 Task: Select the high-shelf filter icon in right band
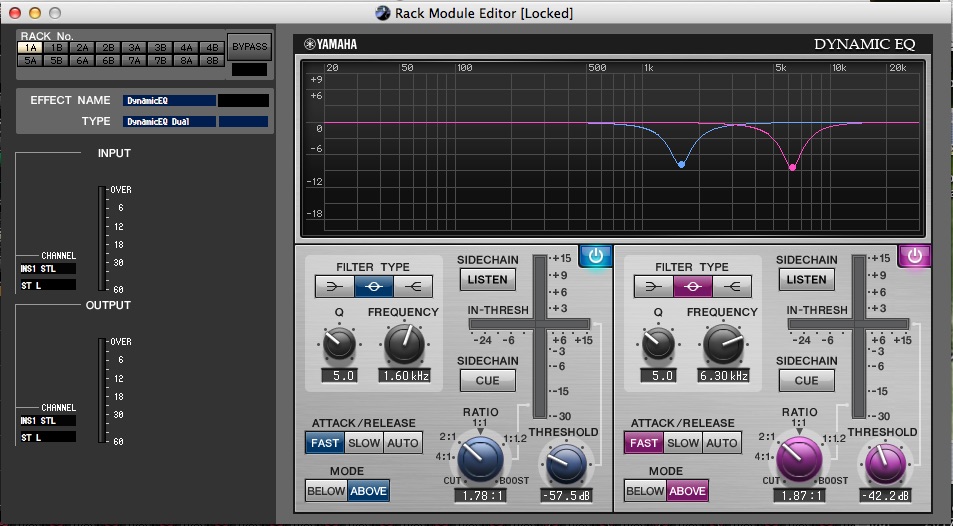(731, 287)
